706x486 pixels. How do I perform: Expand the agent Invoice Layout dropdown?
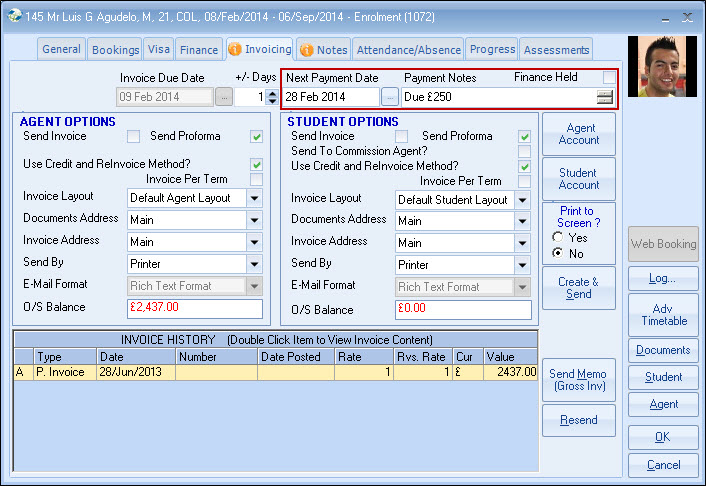[255, 198]
